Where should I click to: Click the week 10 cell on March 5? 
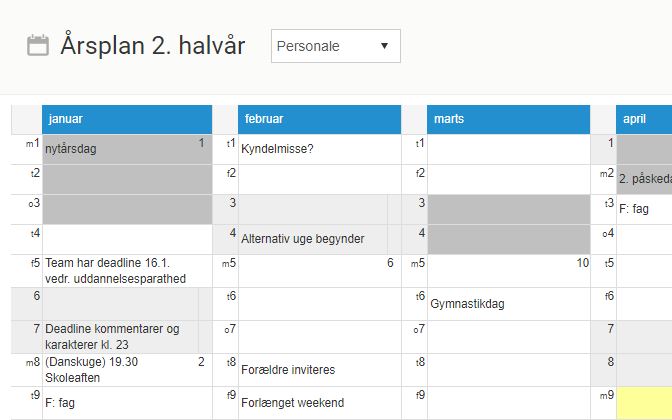(x=508, y=271)
